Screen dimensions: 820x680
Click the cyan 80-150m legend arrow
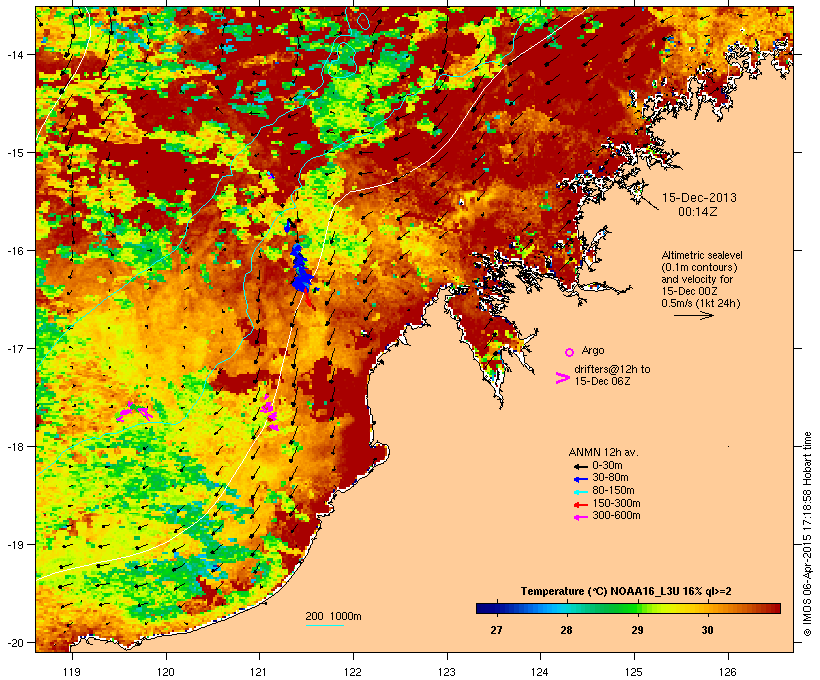tap(580, 492)
